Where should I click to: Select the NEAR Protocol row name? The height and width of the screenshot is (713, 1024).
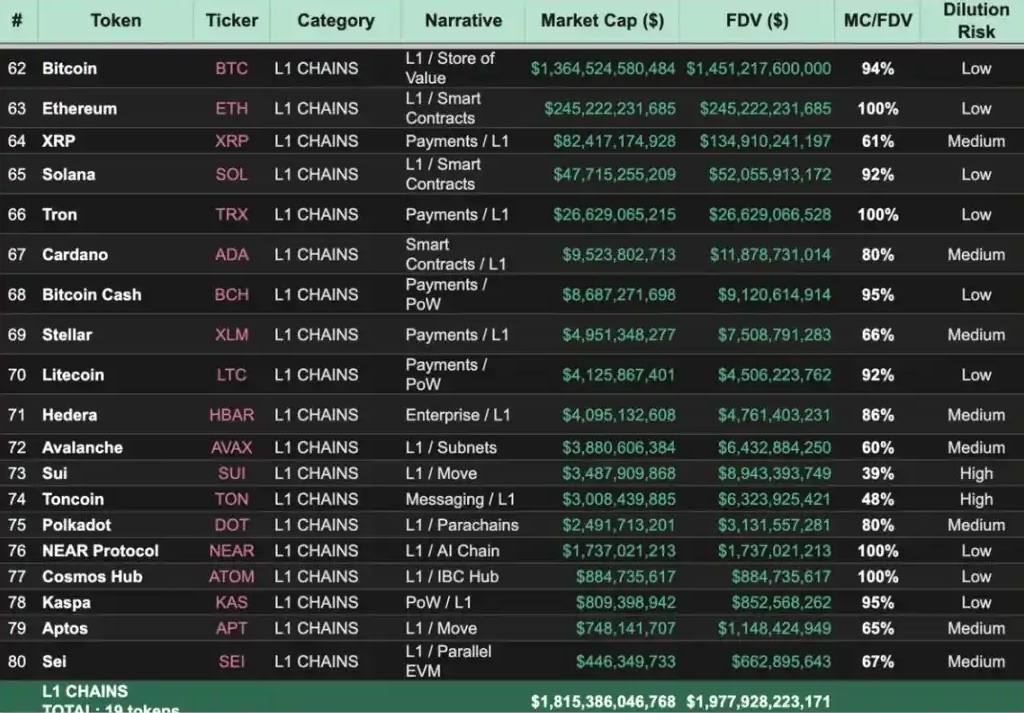coord(100,551)
